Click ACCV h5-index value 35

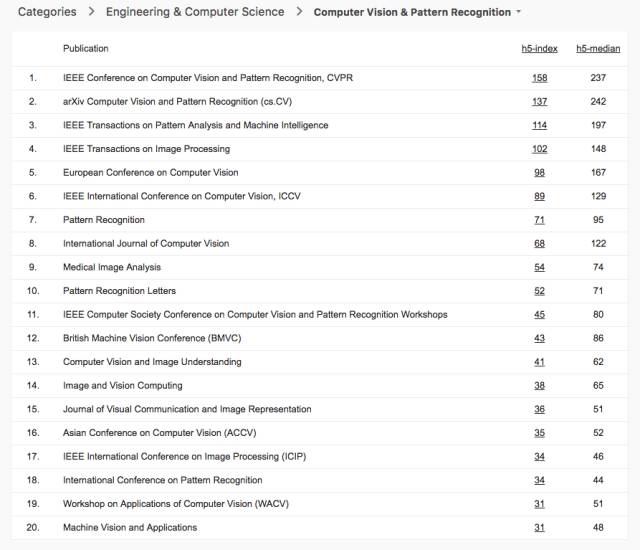click(x=539, y=433)
